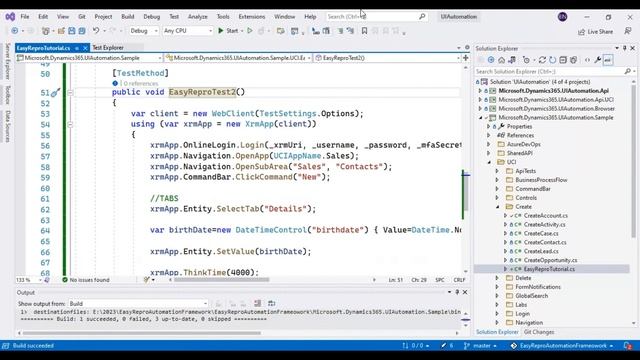Viewport: 640px width, 360px height.
Task: Open the Analyze menu
Action: tap(198, 17)
